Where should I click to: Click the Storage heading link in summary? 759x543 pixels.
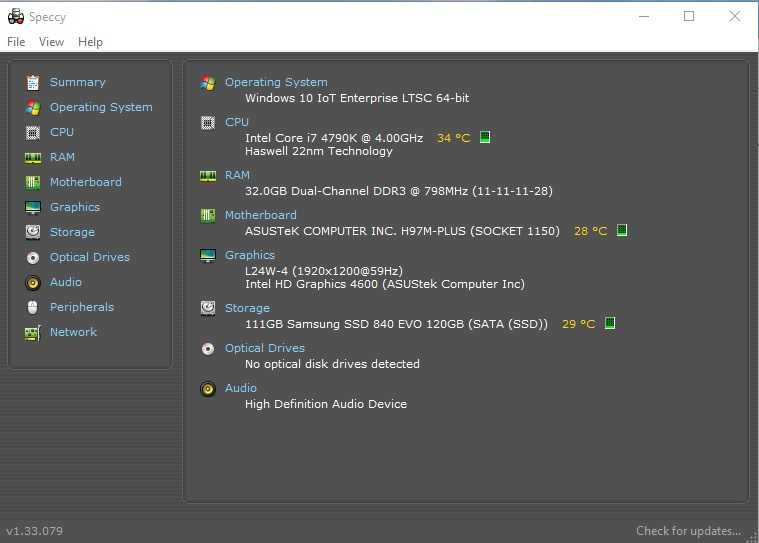pos(247,308)
